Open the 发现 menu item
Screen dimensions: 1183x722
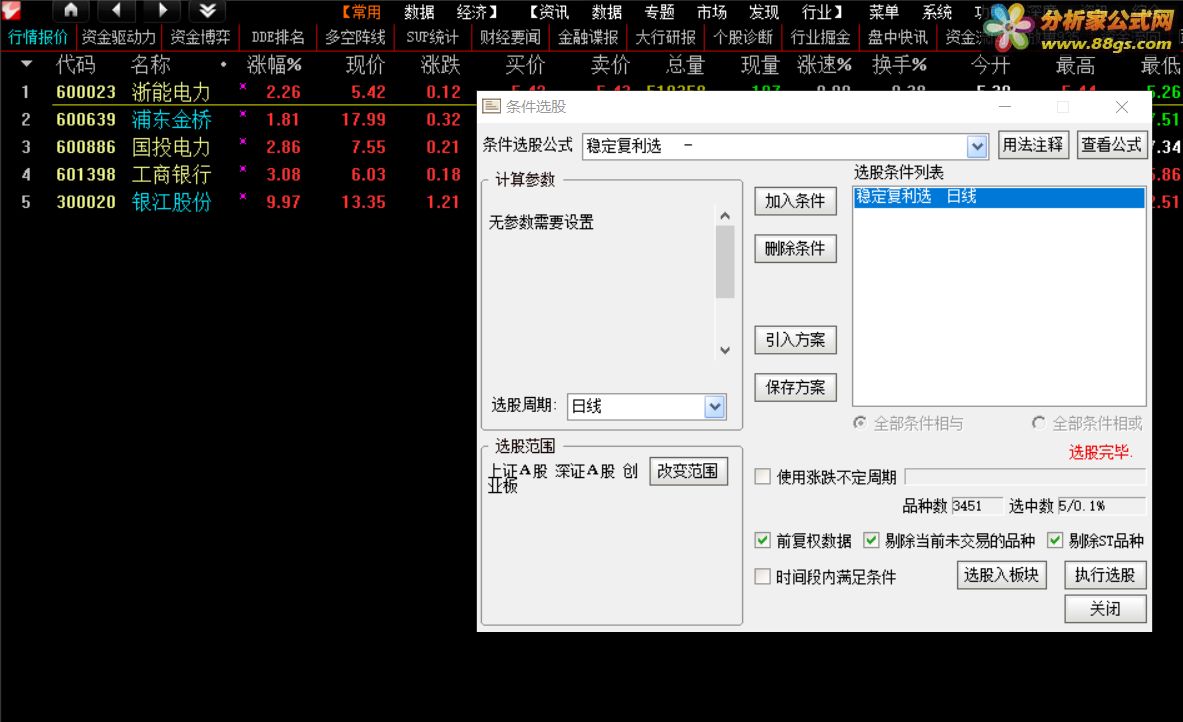pyautogui.click(x=763, y=12)
